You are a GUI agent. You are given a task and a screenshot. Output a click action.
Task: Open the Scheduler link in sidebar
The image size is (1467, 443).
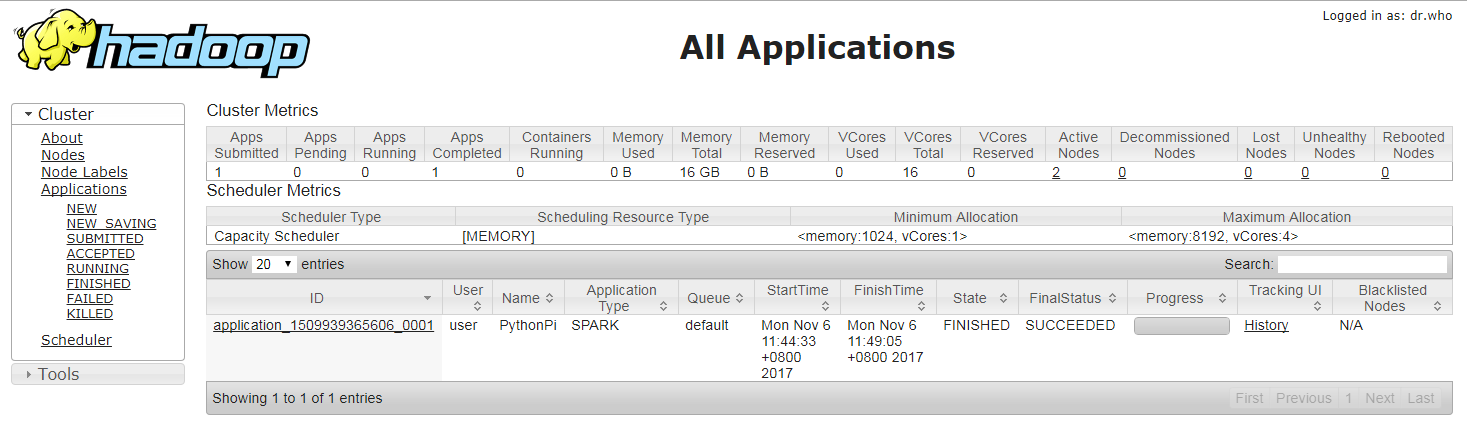(x=76, y=340)
